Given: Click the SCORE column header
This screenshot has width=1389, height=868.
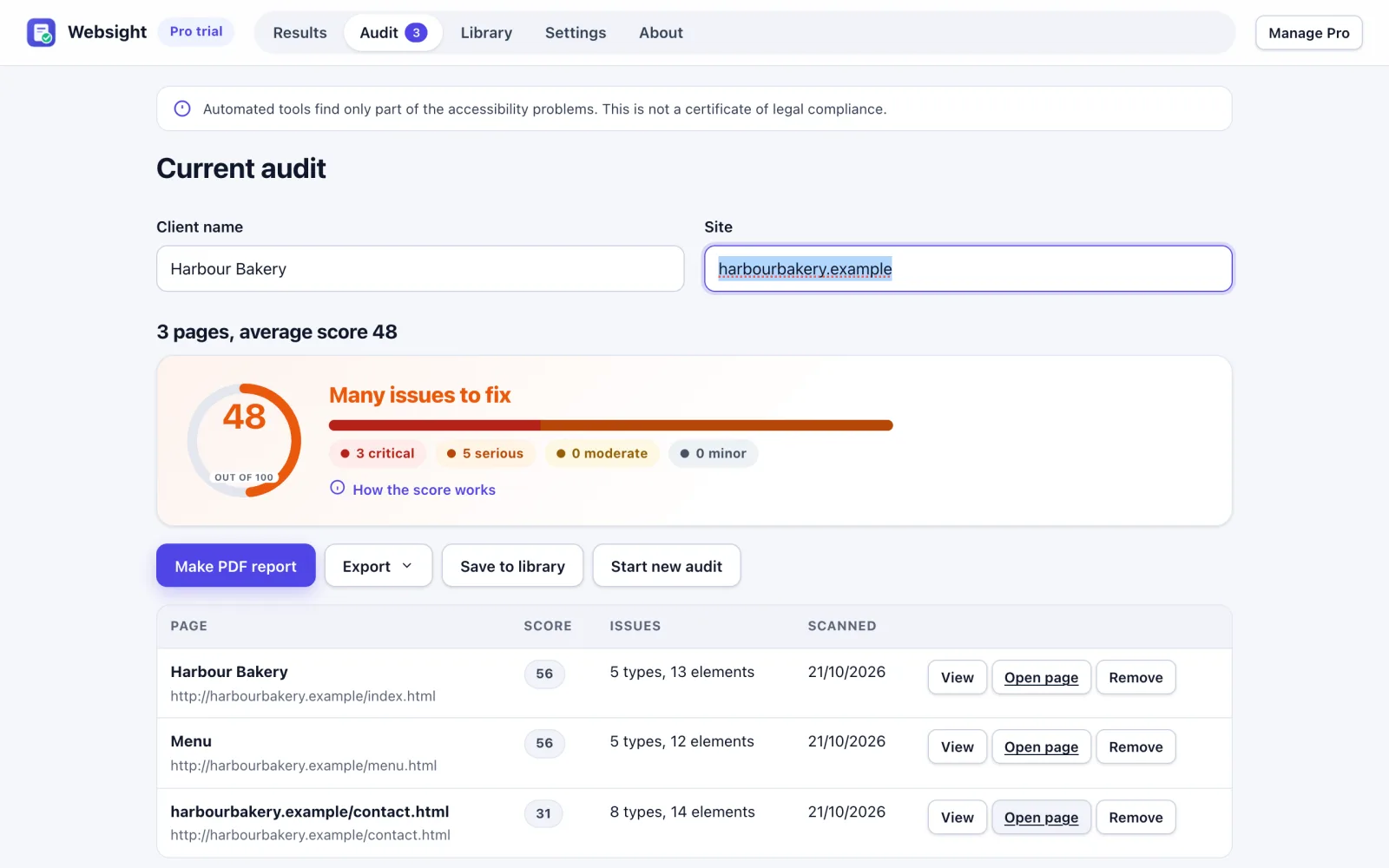Looking at the screenshot, I should 548,626.
